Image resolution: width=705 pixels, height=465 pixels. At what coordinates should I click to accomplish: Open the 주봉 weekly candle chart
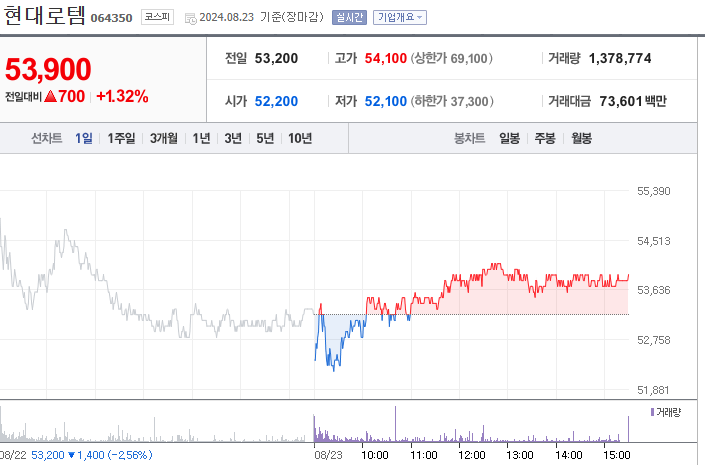pos(545,138)
